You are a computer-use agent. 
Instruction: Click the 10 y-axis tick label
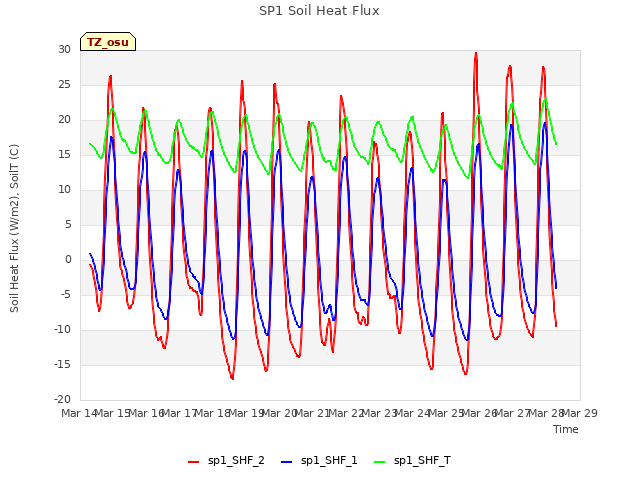(64, 190)
